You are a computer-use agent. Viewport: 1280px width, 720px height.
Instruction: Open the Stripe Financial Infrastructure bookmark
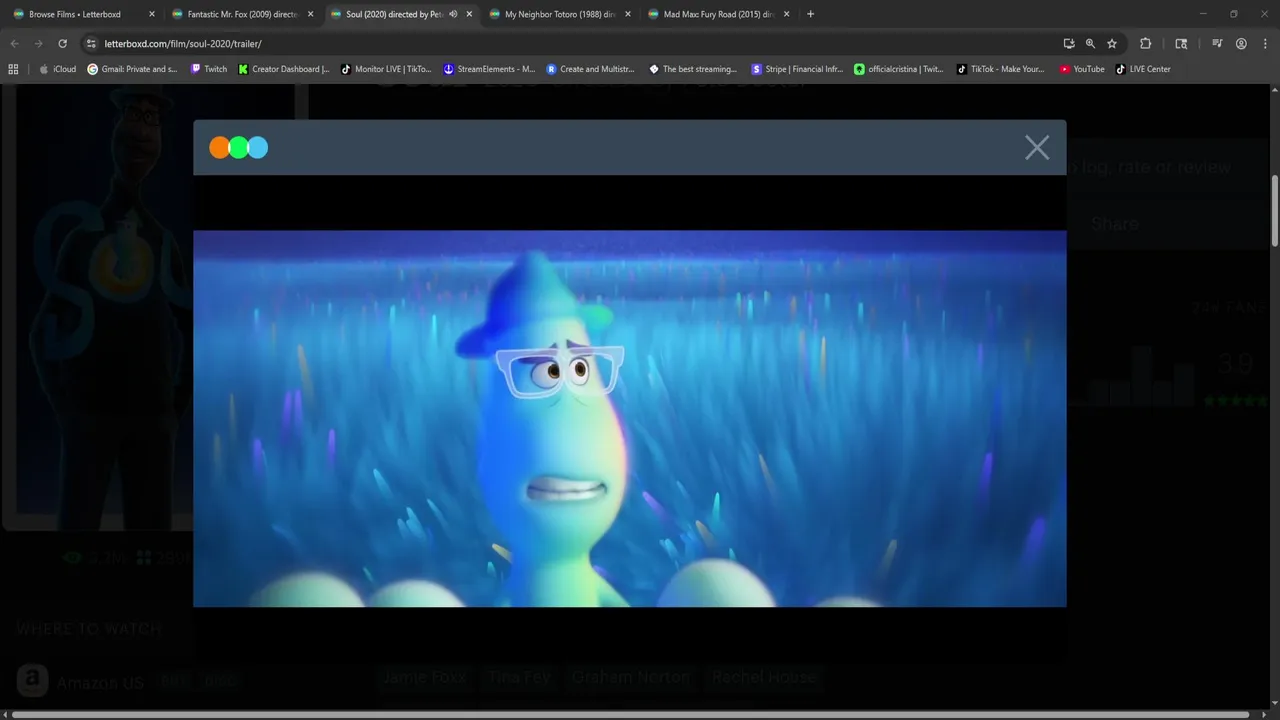pos(797,69)
